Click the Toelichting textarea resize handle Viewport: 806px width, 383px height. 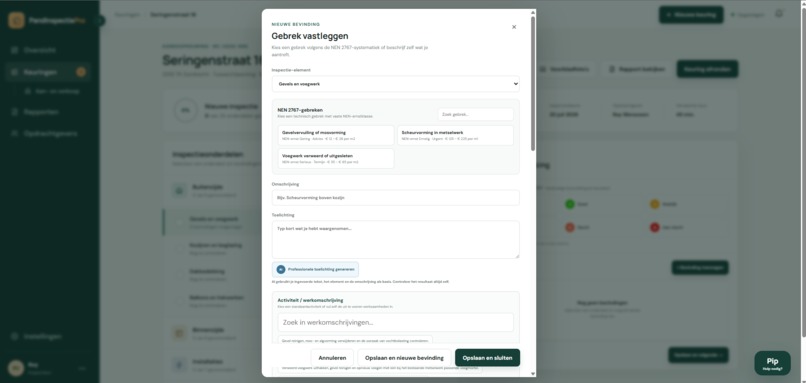point(517,256)
